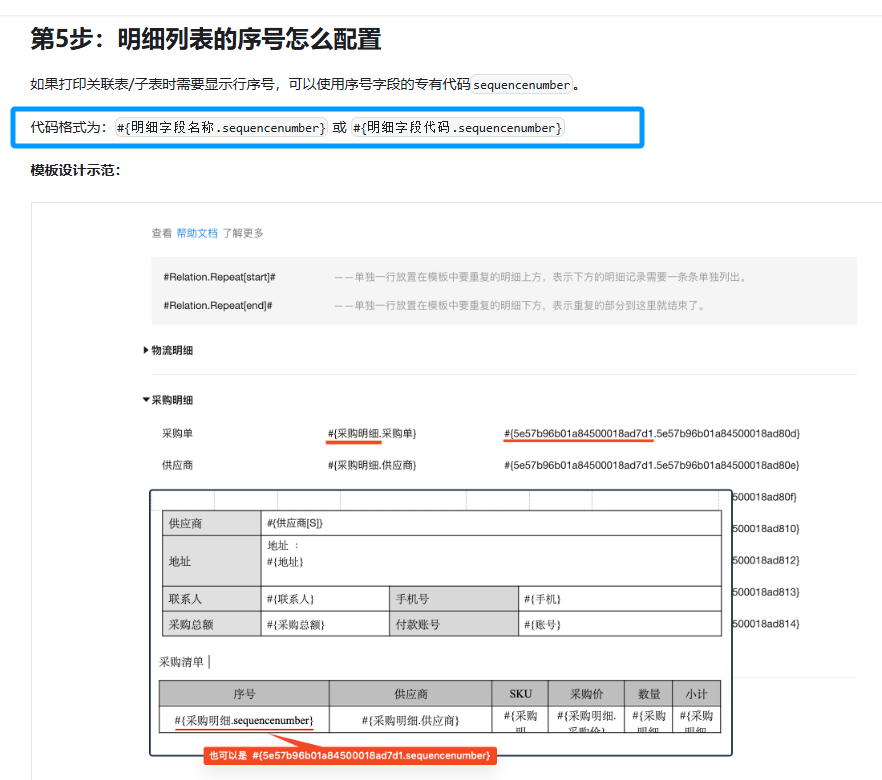The width and height of the screenshot is (882, 780).
Task: Click the 第5步 section heading
Action: pyautogui.click(x=205, y=39)
